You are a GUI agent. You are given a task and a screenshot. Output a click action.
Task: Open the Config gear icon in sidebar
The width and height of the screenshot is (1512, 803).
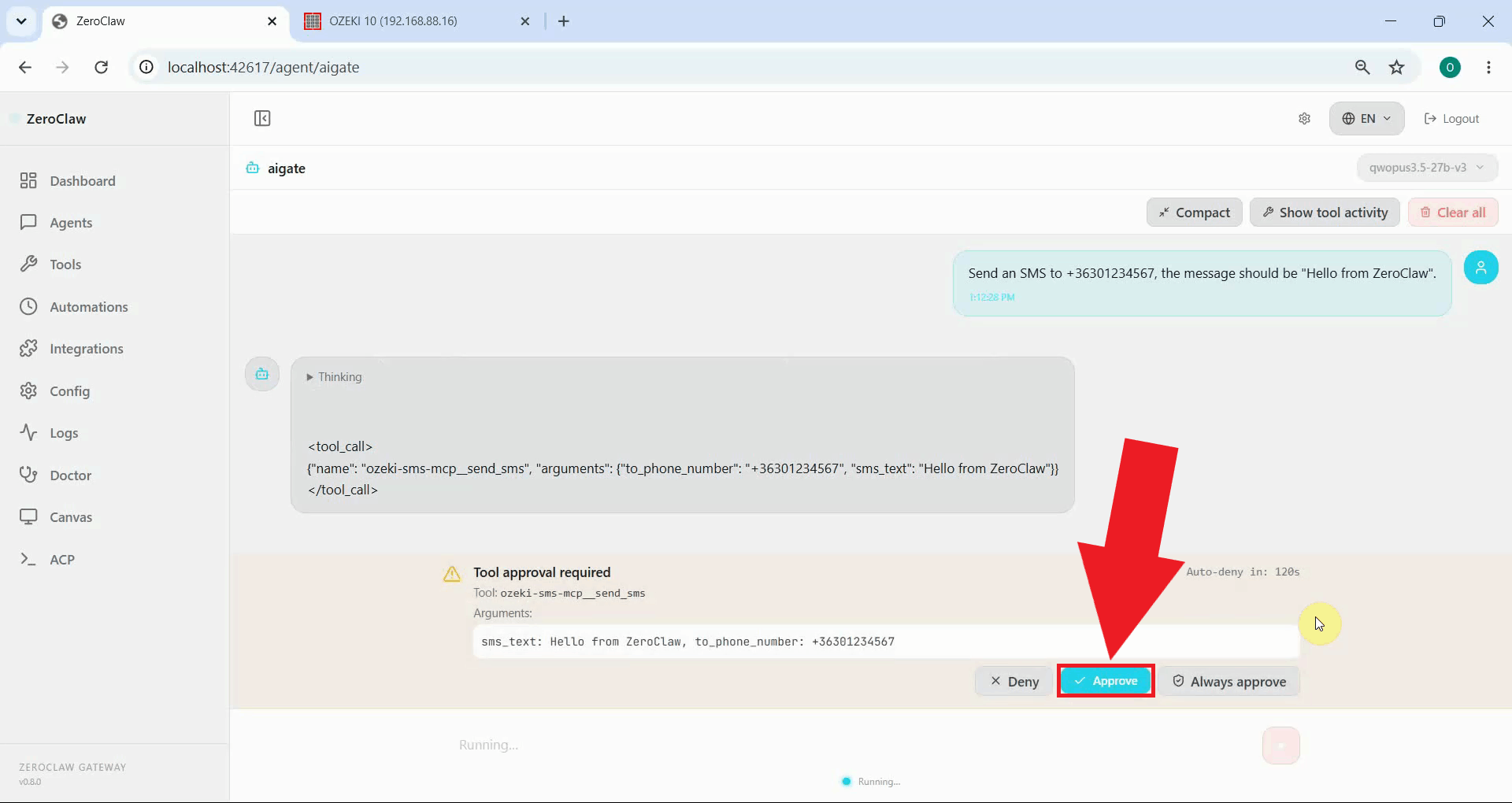(x=28, y=391)
